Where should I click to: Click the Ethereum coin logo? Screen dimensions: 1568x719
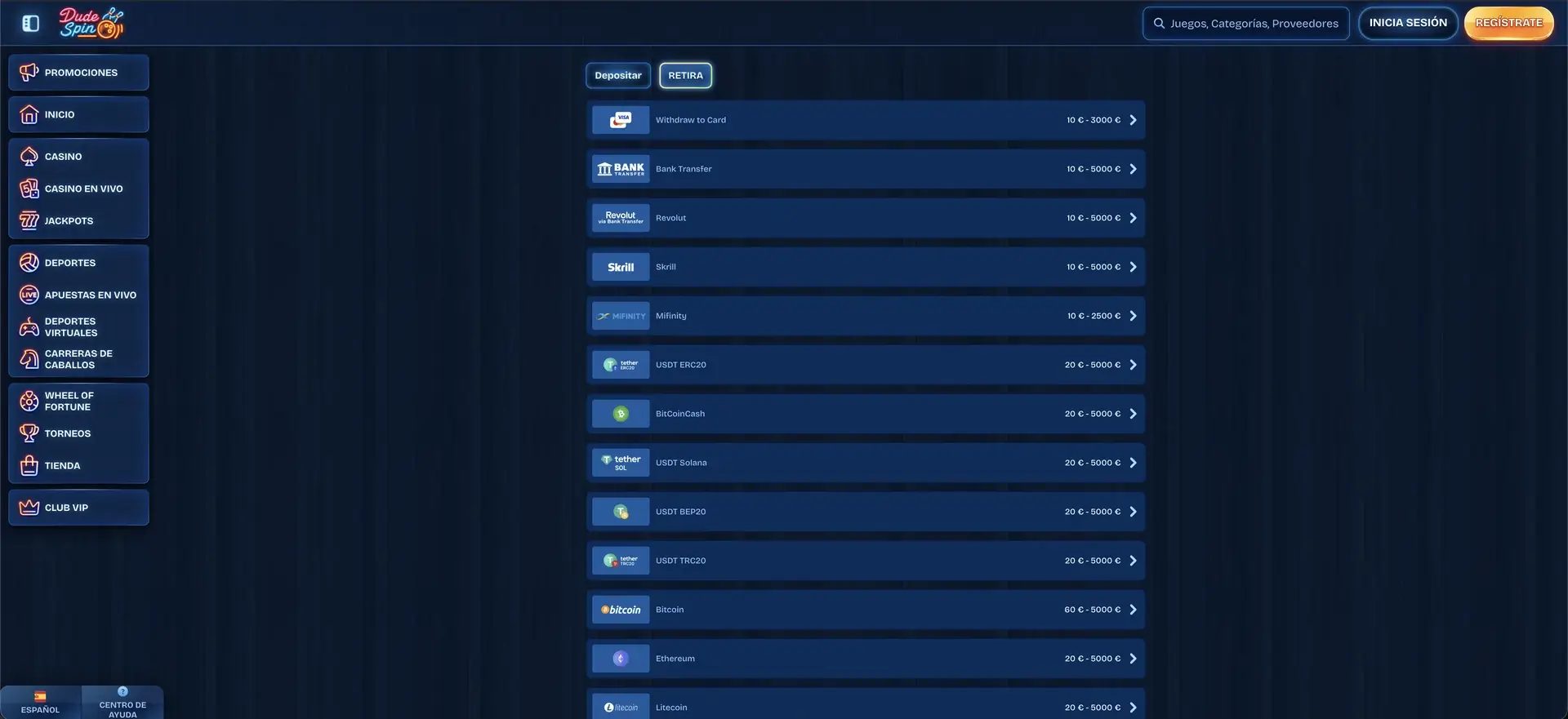[621, 659]
